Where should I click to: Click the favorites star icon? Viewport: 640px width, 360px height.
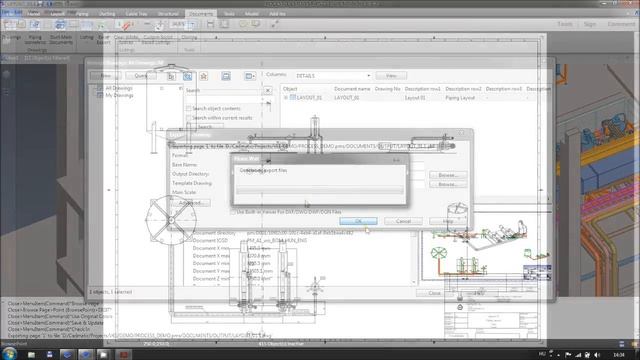(x=204, y=76)
